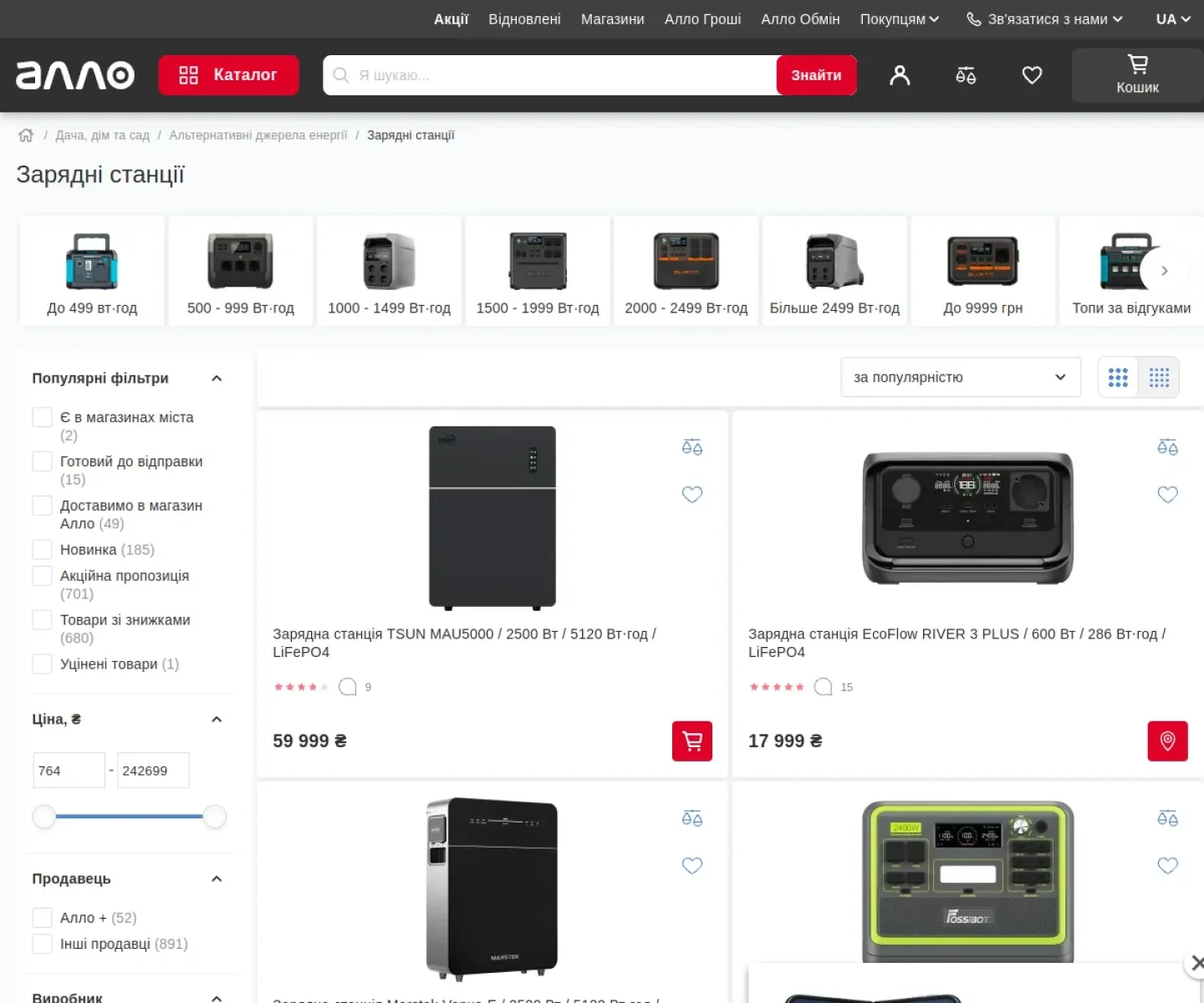1204x1003 pixels.
Task: Go to home via breadcrumb house icon
Action: tap(26, 135)
